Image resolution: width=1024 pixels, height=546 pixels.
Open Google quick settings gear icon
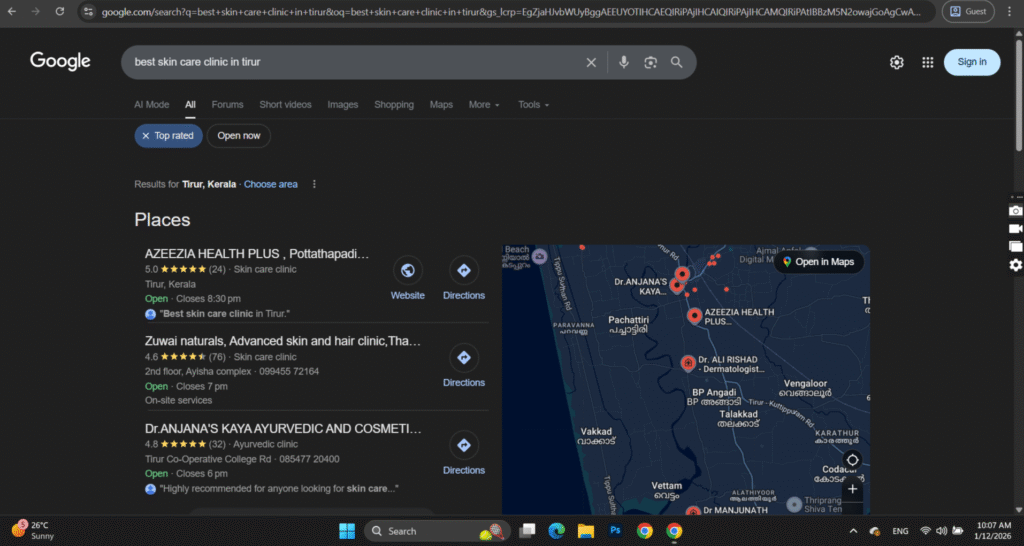897,62
